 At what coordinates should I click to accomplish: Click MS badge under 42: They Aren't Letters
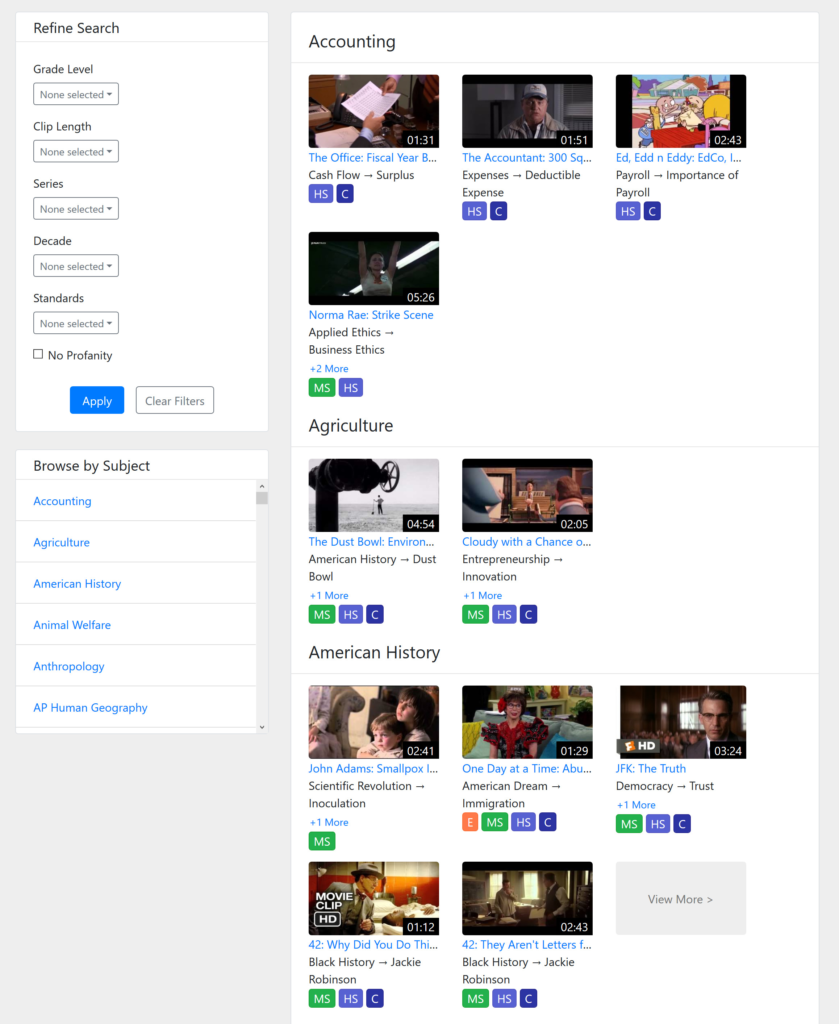click(475, 999)
